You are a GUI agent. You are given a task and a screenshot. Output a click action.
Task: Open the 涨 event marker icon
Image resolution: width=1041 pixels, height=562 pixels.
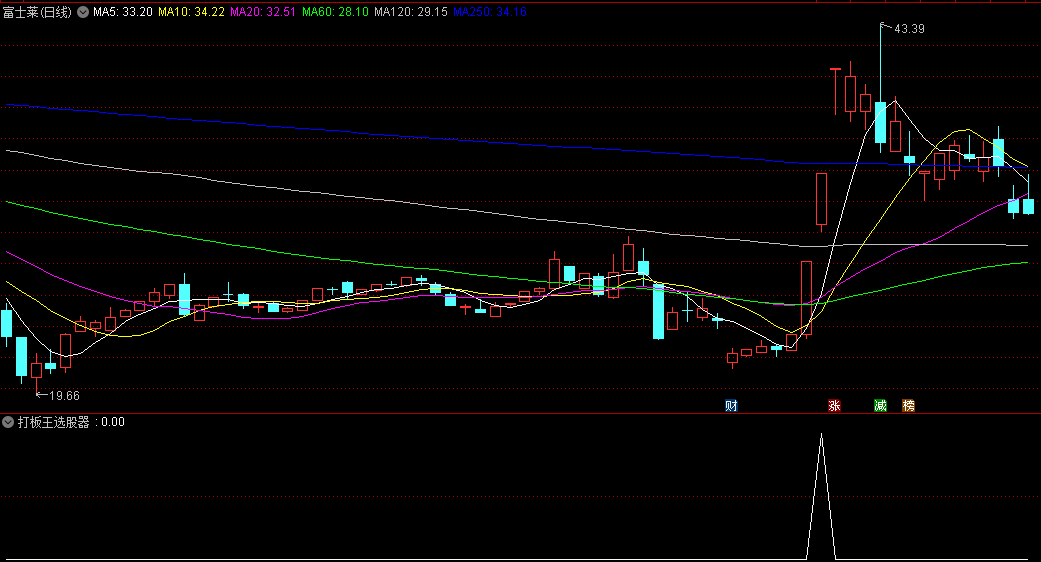[x=835, y=405]
